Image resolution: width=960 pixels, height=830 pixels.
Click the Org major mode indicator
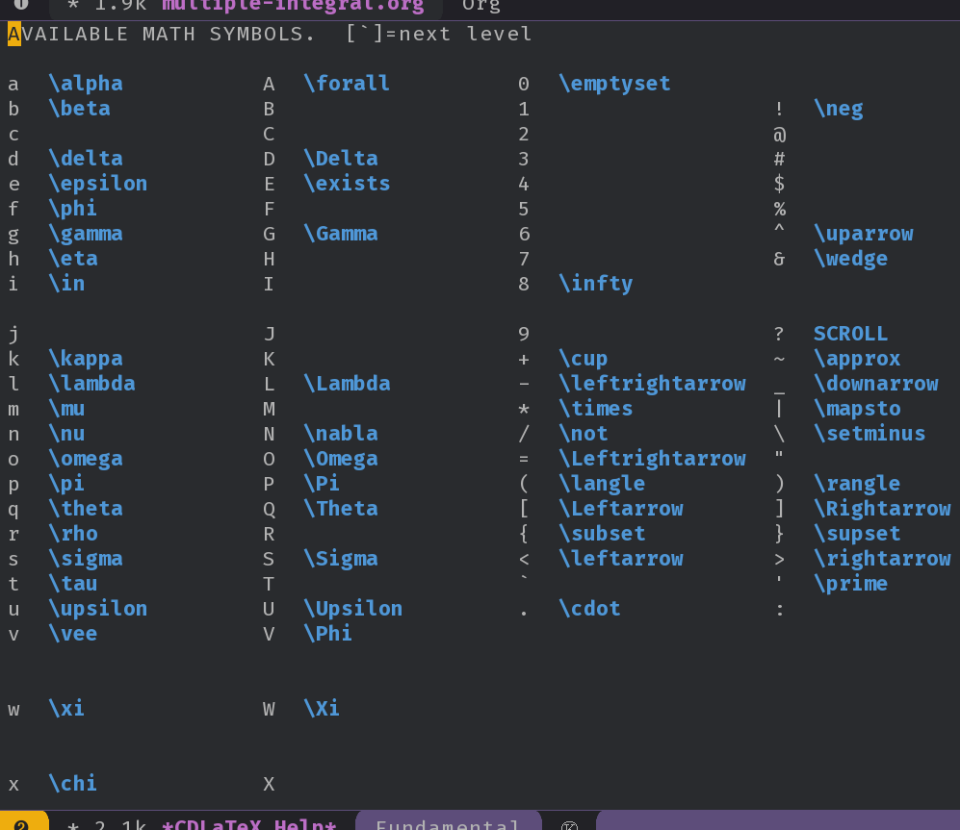pyautogui.click(x=481, y=6)
